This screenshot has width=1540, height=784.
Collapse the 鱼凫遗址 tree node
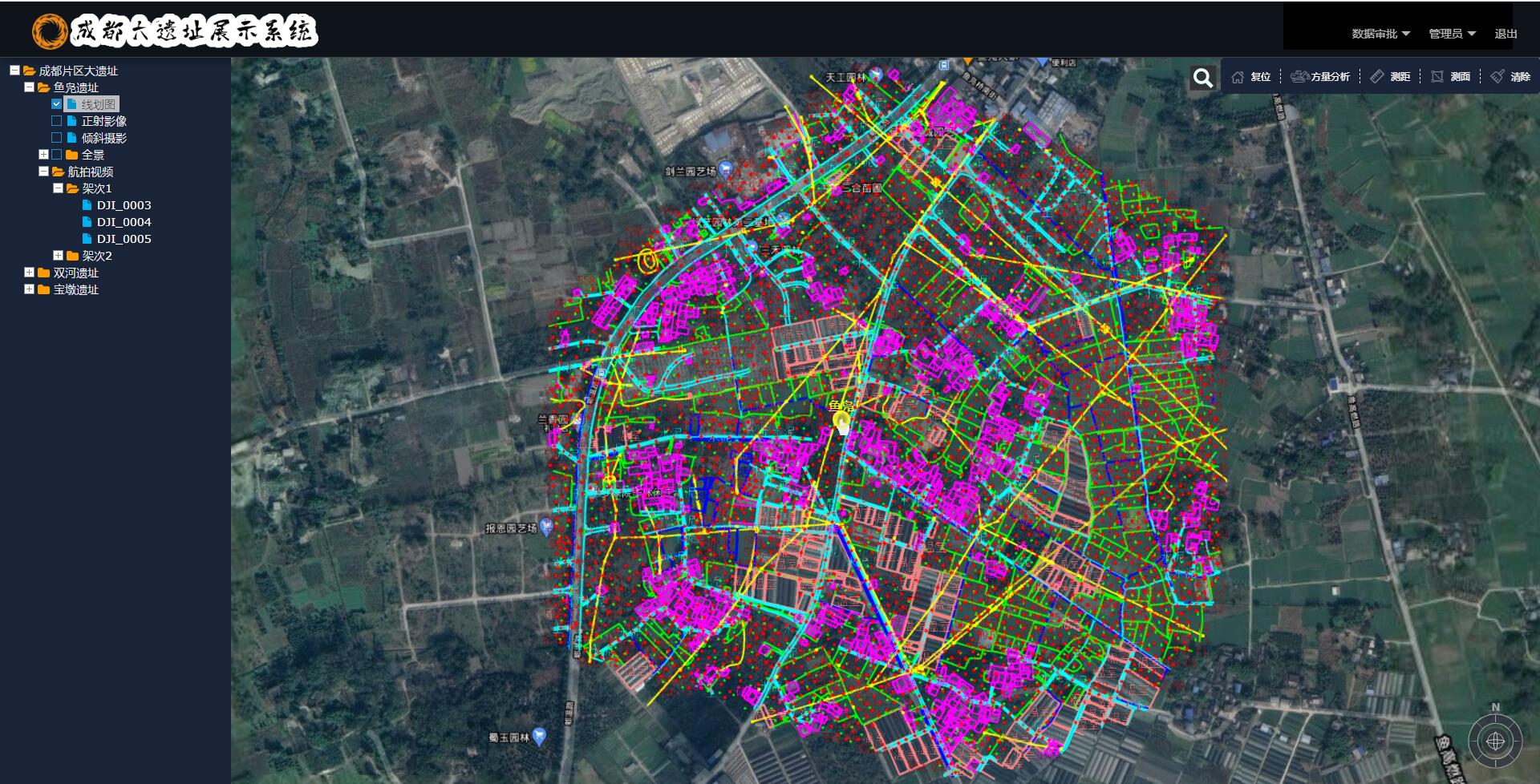29,87
